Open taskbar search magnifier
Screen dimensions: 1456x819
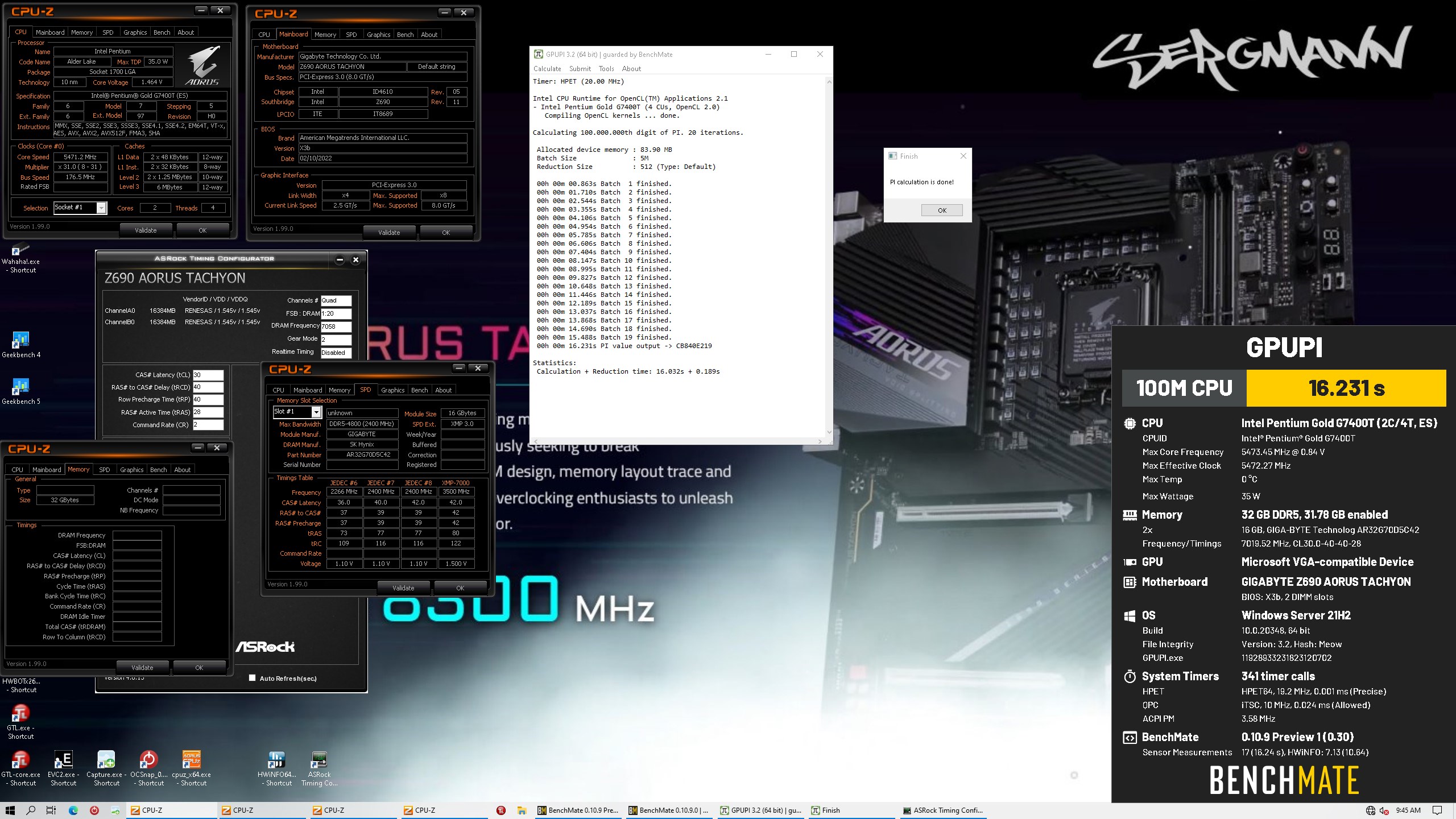point(31,810)
